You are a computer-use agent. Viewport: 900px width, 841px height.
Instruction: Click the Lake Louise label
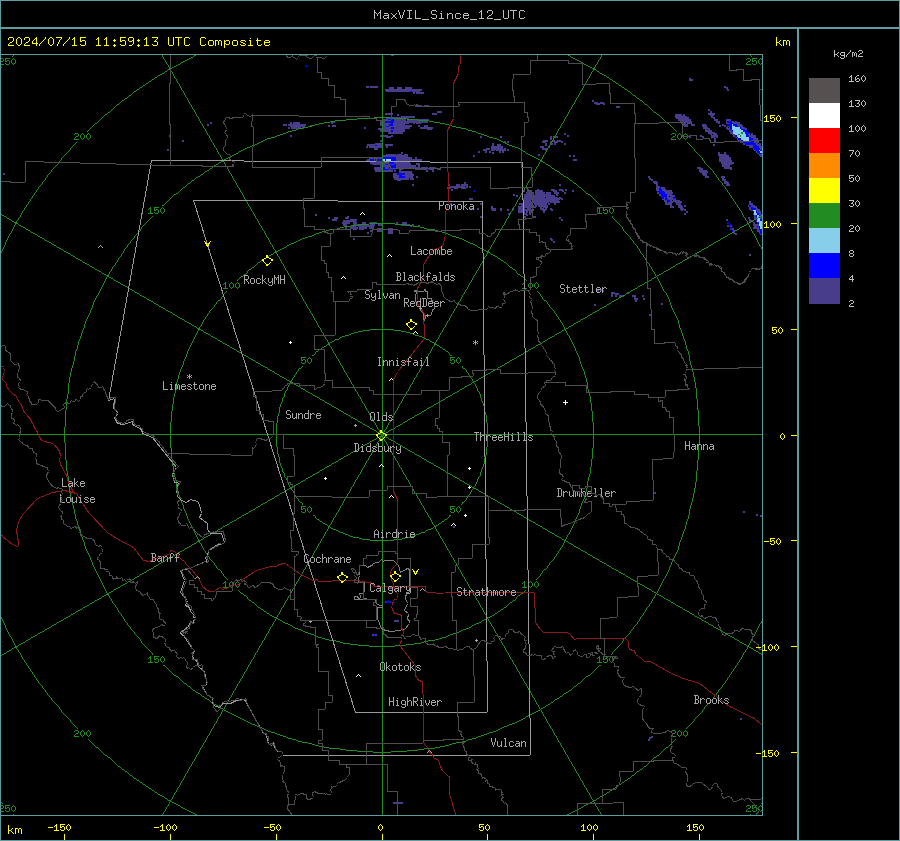click(77, 491)
